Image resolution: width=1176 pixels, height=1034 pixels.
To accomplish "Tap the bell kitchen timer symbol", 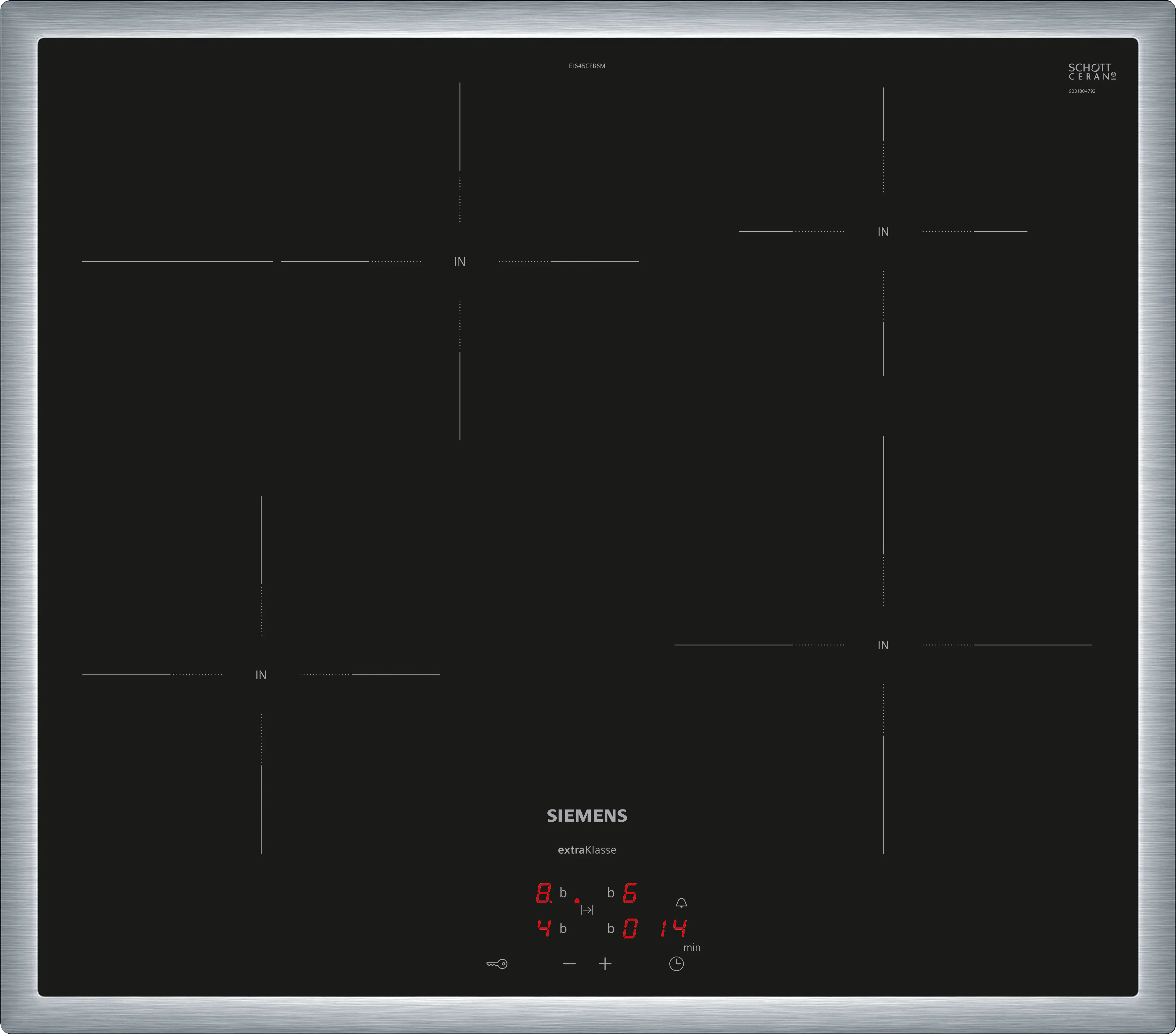I will coord(681,903).
